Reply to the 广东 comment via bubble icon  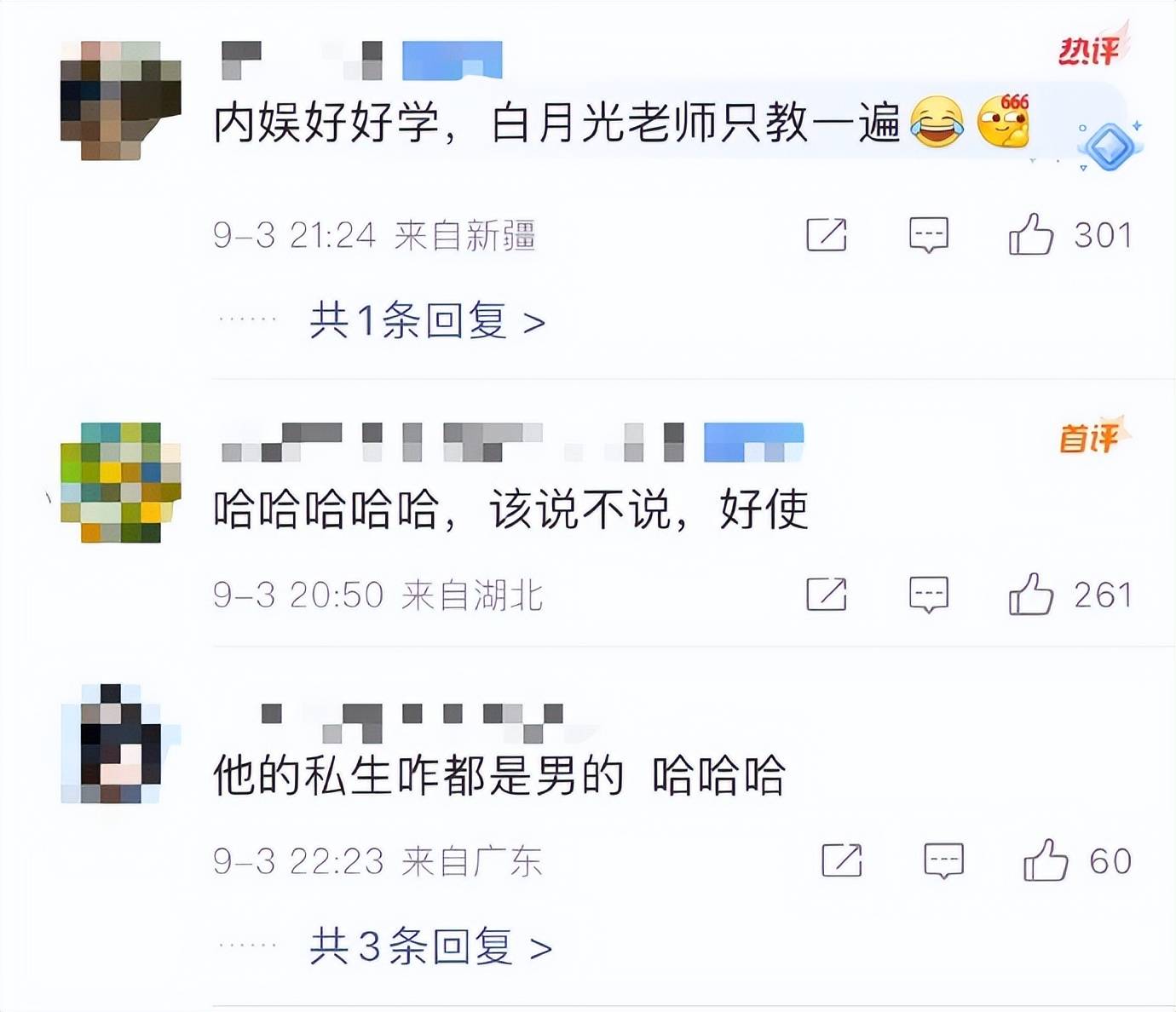coord(944,860)
